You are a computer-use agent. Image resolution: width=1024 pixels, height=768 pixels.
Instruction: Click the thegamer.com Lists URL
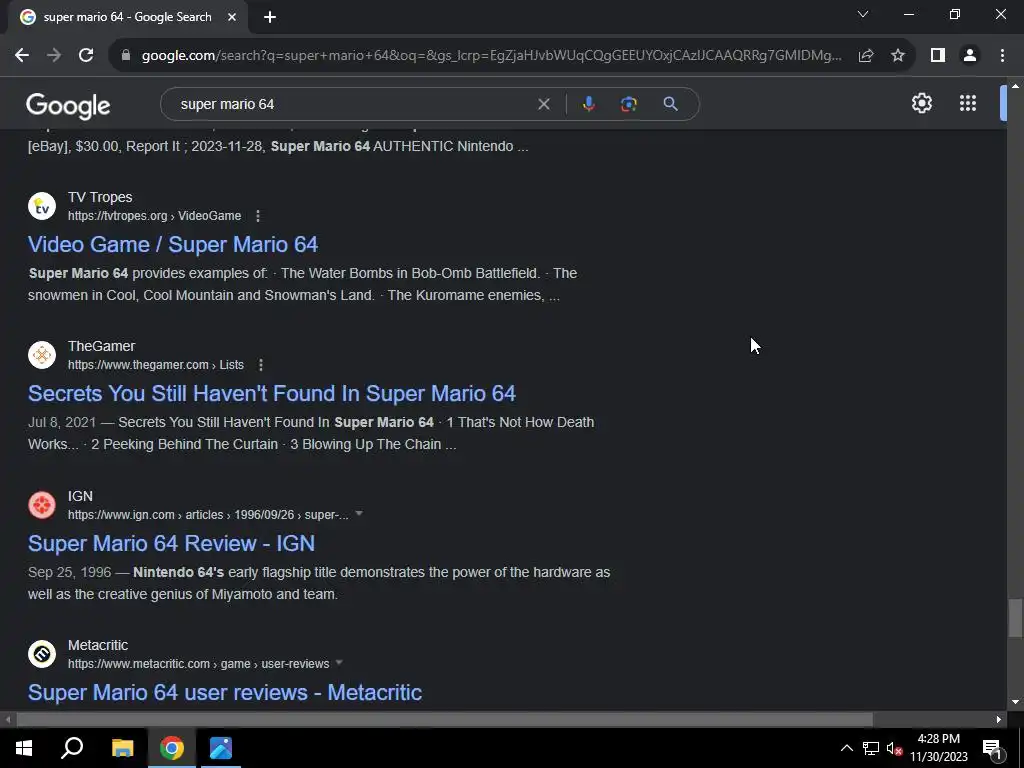click(x=155, y=365)
